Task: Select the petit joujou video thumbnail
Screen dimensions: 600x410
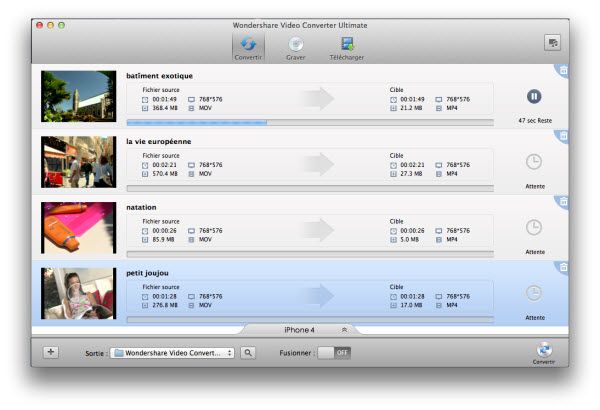Action: tap(78, 293)
